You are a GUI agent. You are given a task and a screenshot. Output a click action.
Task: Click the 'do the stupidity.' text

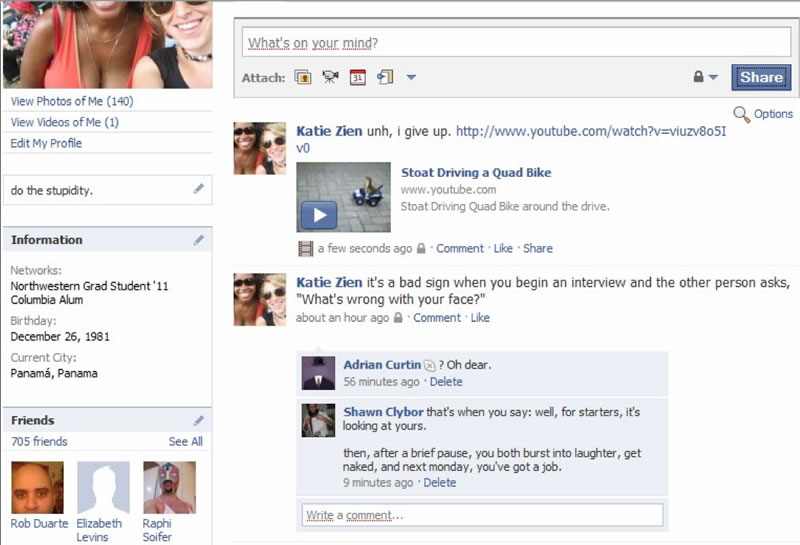pyautogui.click(x=52, y=190)
